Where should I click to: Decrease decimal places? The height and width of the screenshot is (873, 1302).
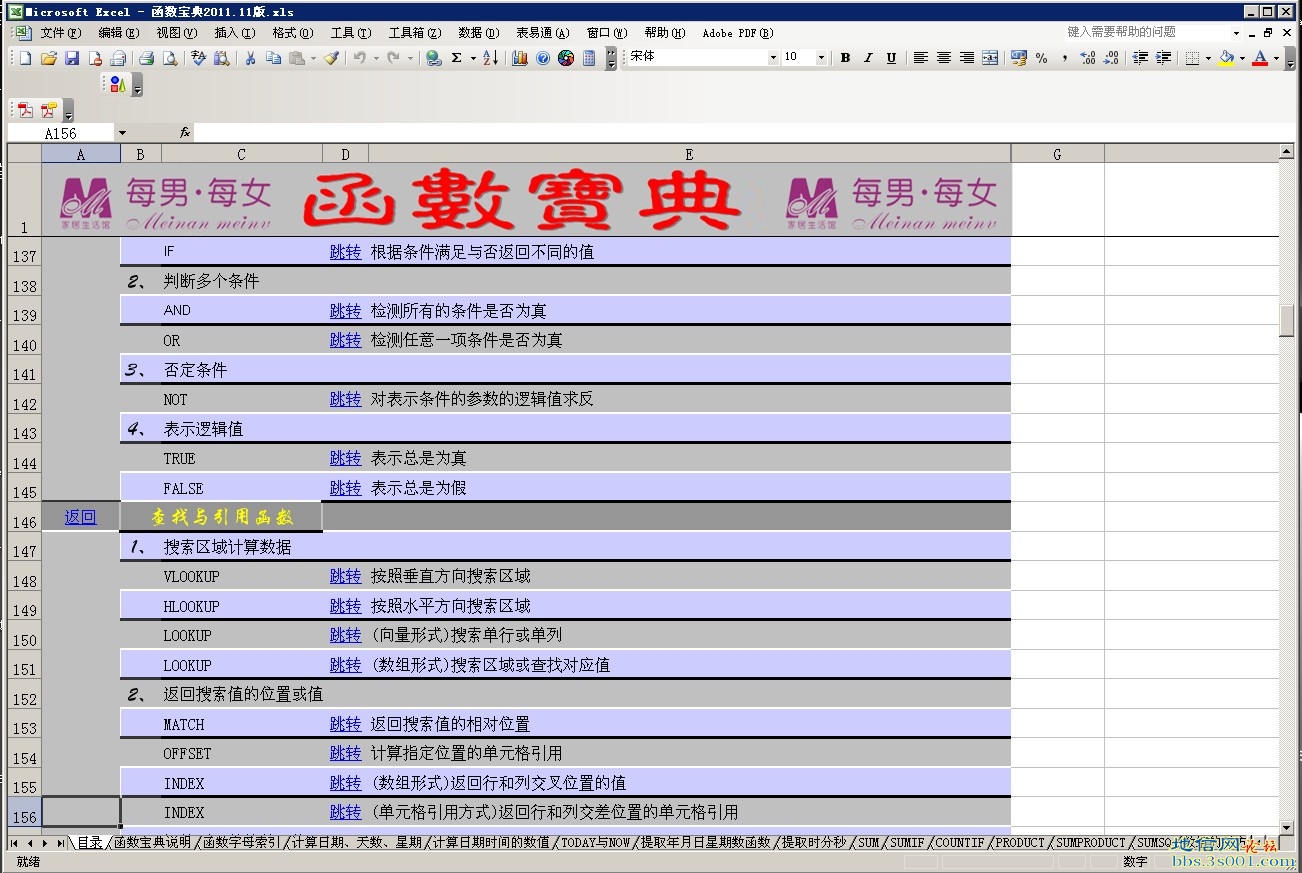click(x=1111, y=58)
